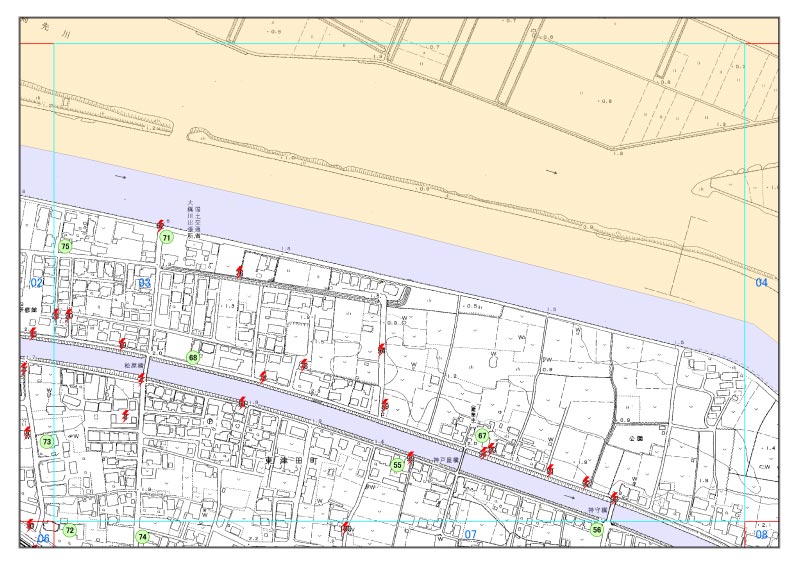Click the red marker beside green marker 71
The height and width of the screenshot is (565, 800).
[x=160, y=226]
